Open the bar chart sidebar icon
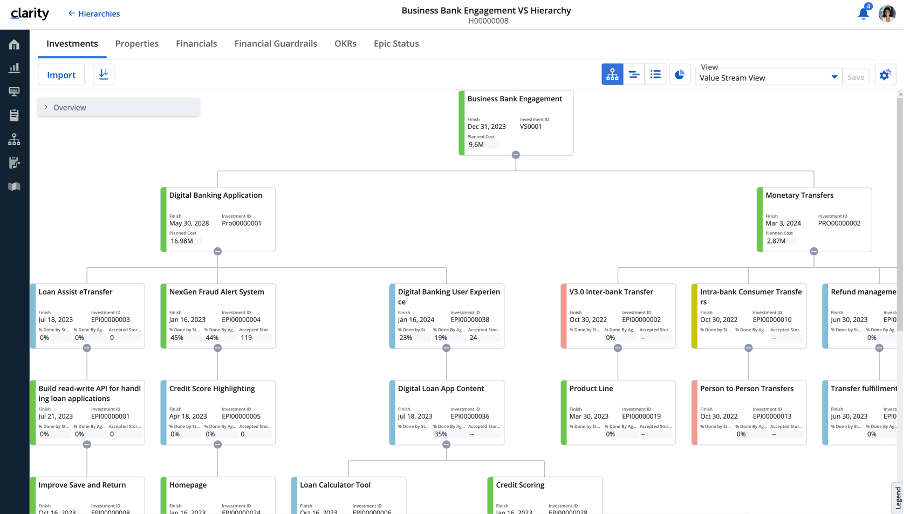The height and width of the screenshot is (514, 904). 14,68
